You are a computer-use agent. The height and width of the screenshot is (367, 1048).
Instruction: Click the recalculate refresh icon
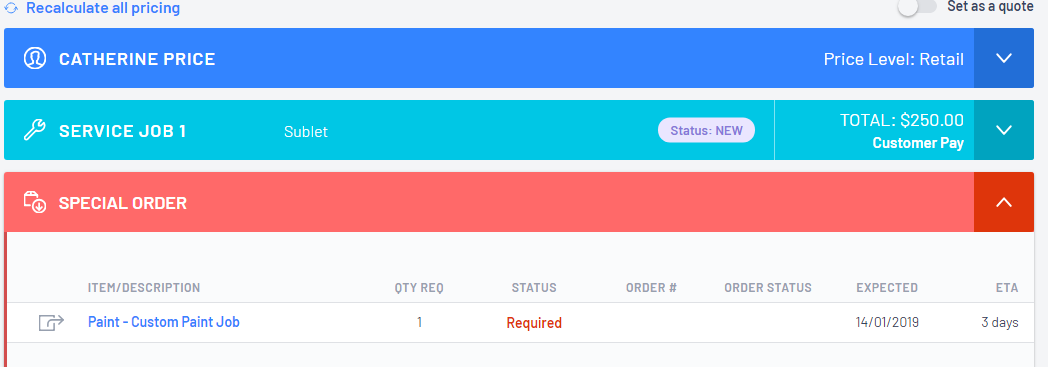pyautogui.click(x=11, y=9)
